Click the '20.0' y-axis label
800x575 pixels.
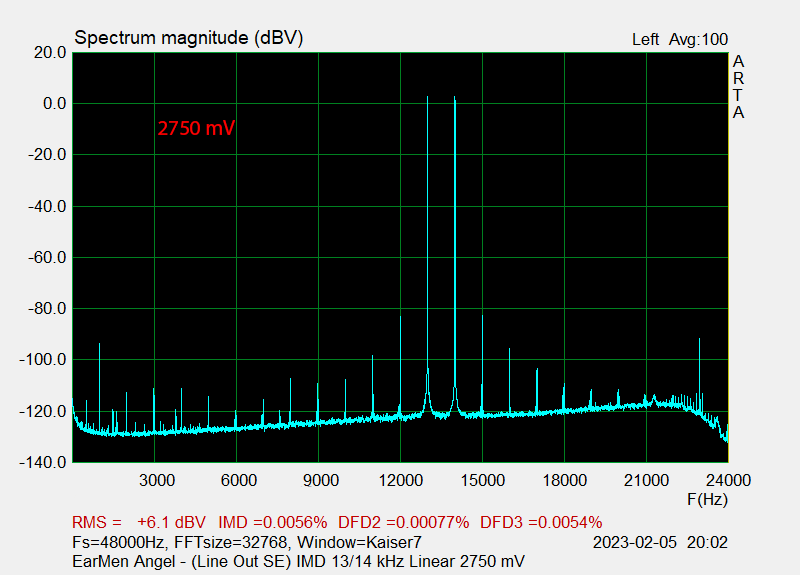(x=50, y=53)
